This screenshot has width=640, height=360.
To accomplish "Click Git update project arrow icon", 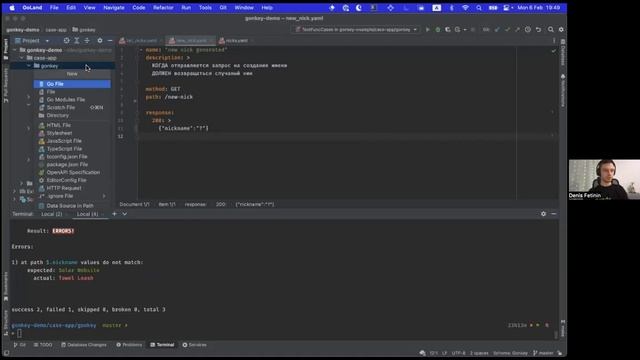I will pyautogui.click(x=497, y=29).
